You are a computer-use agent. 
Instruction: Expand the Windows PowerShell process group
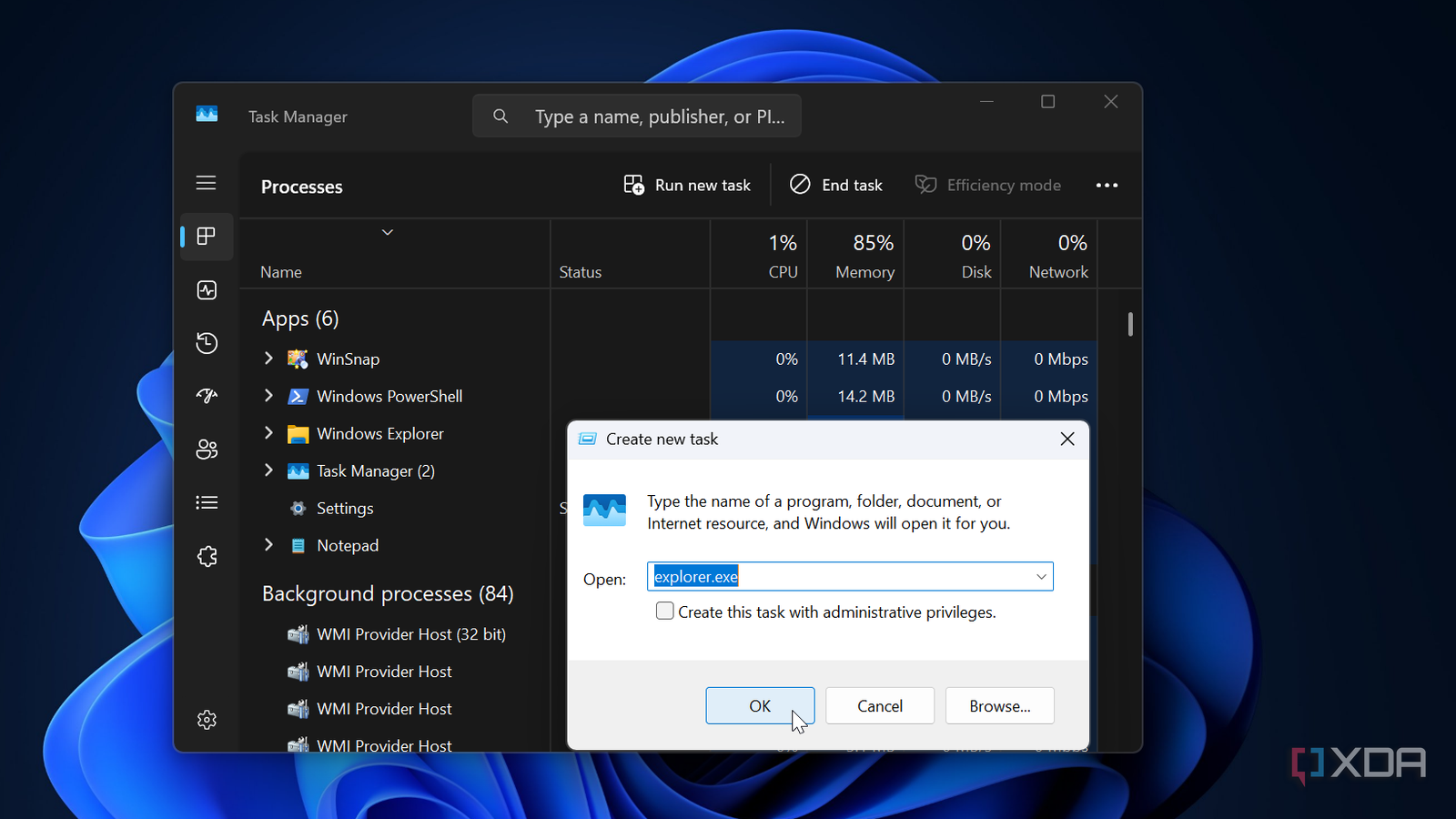268,396
